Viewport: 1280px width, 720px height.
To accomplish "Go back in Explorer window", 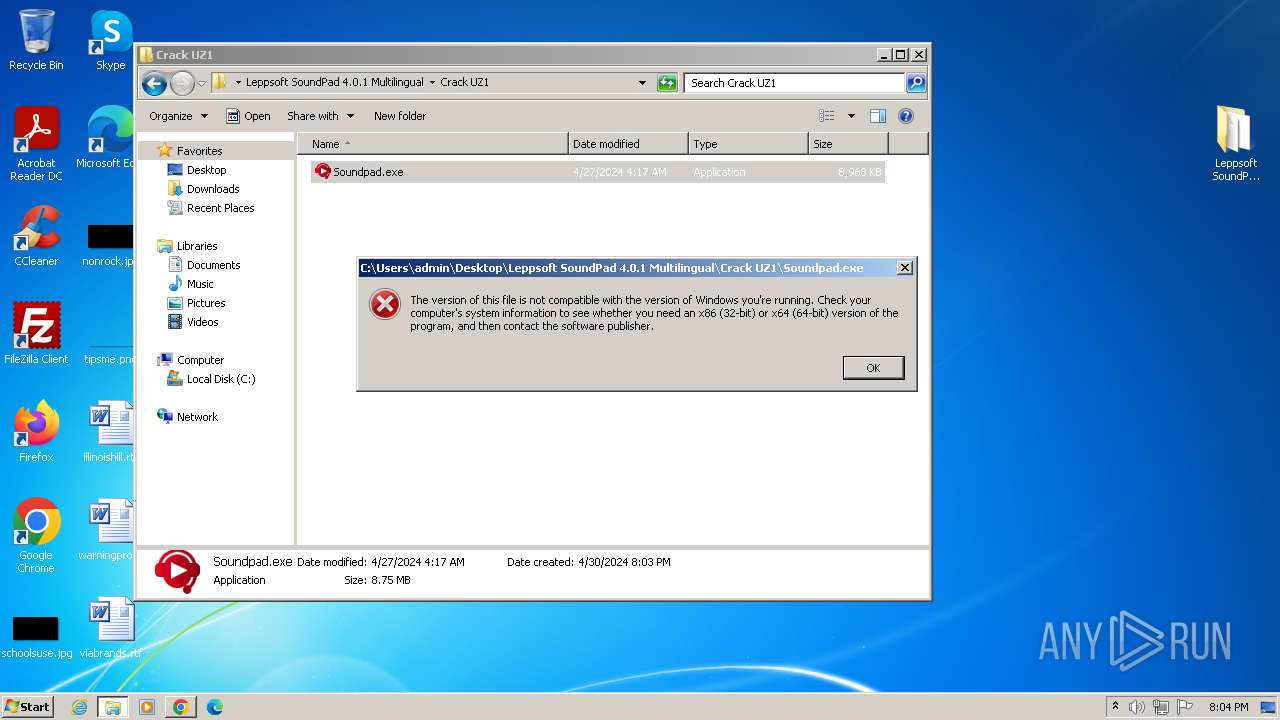I will 154,83.
